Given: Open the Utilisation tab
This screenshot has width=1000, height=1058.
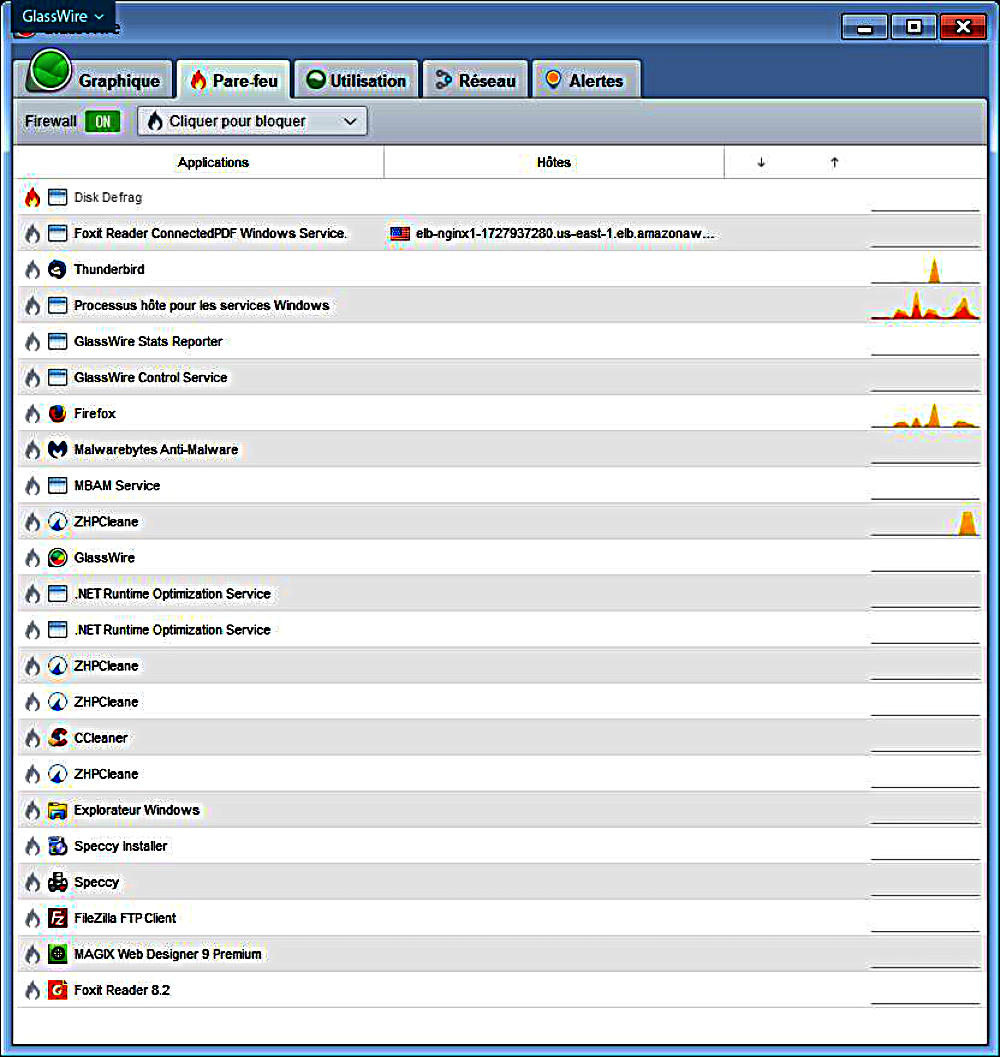Looking at the screenshot, I should click(356, 80).
